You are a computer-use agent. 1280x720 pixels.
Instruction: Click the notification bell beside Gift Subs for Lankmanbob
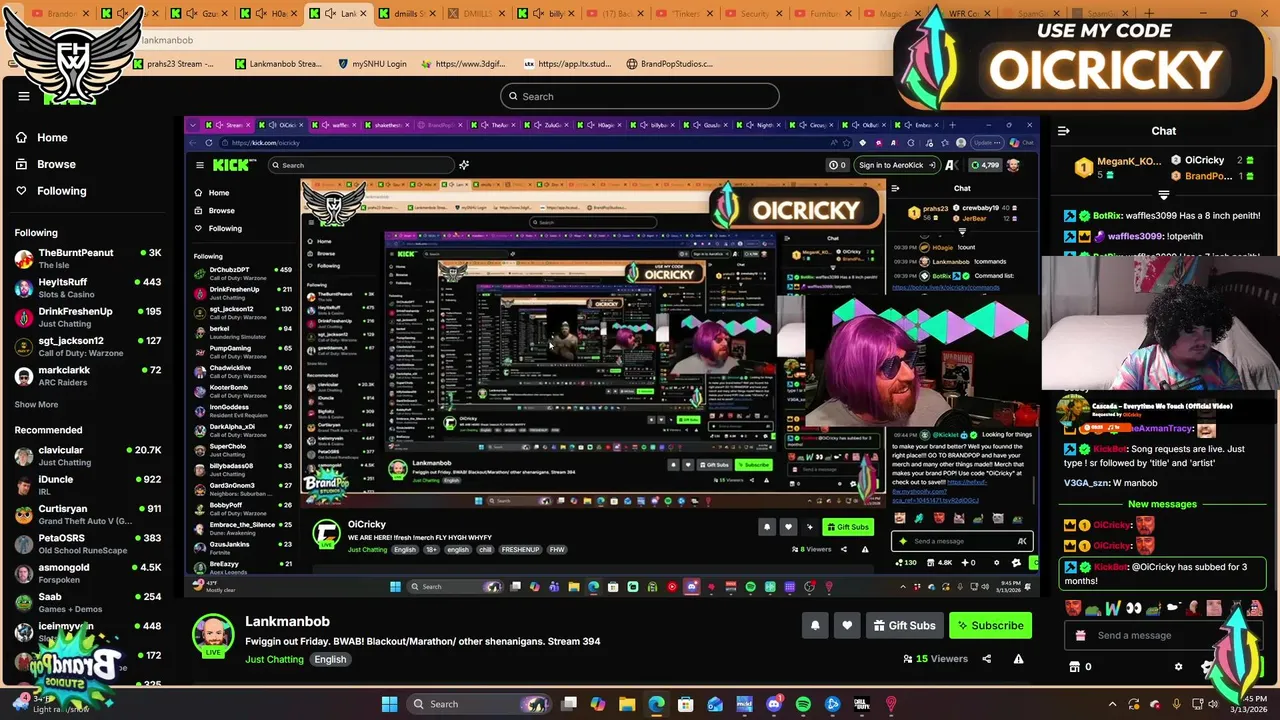point(815,626)
